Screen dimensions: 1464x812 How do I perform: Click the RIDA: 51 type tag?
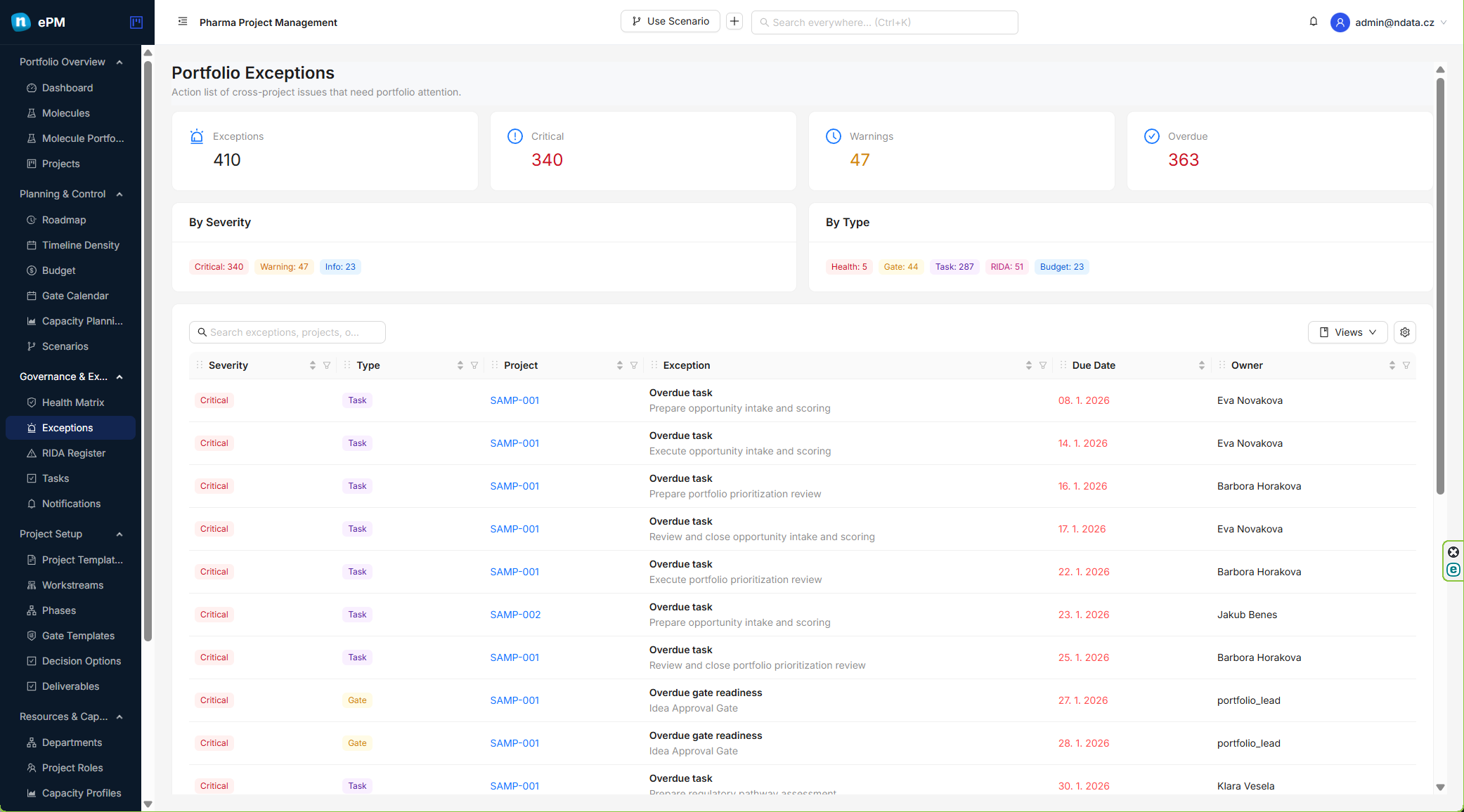[1006, 267]
